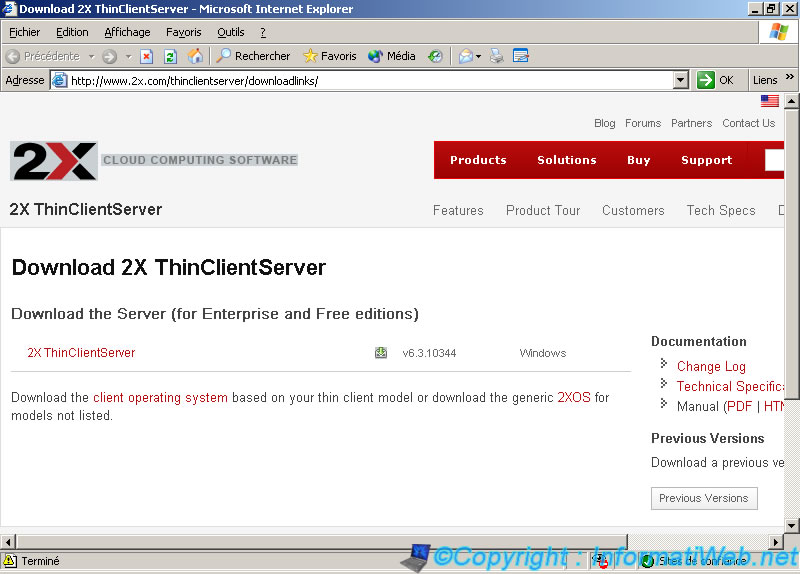This screenshot has height=574, width=800.
Task: Open the Manual PDF link
Action: pos(739,407)
